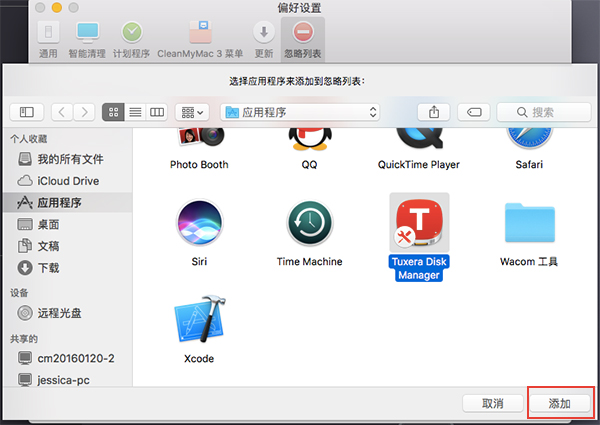Open the 智能清理 preferences tab
Viewport: 600px width, 425px height.
(87, 39)
